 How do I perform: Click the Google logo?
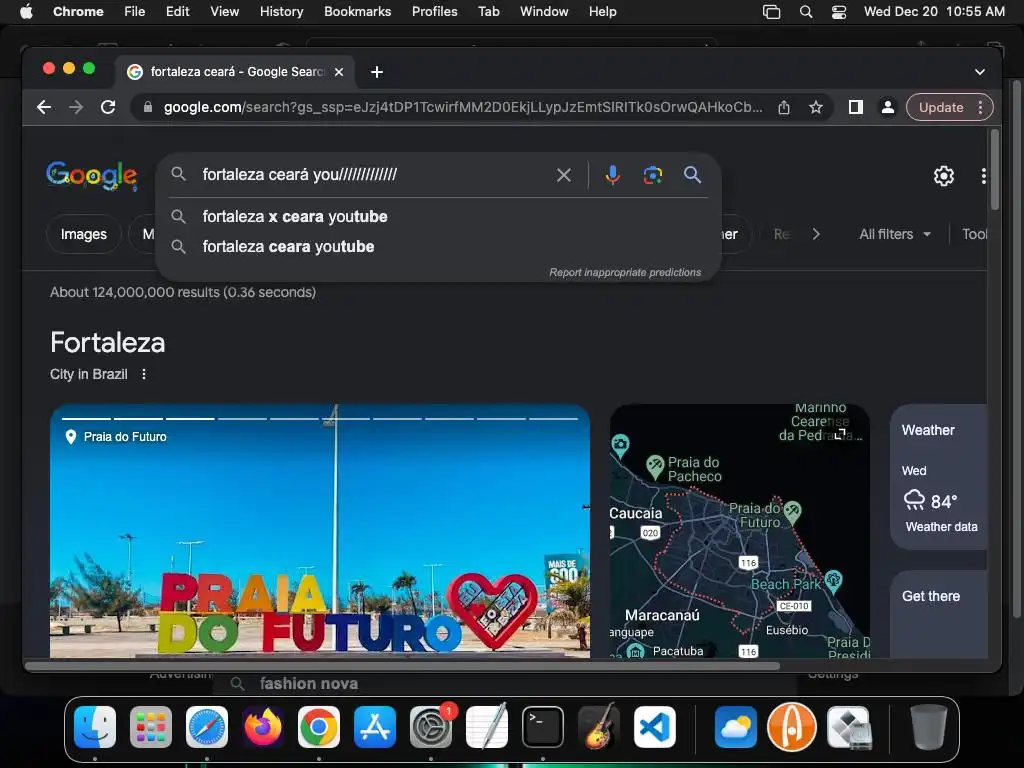pyautogui.click(x=91, y=176)
